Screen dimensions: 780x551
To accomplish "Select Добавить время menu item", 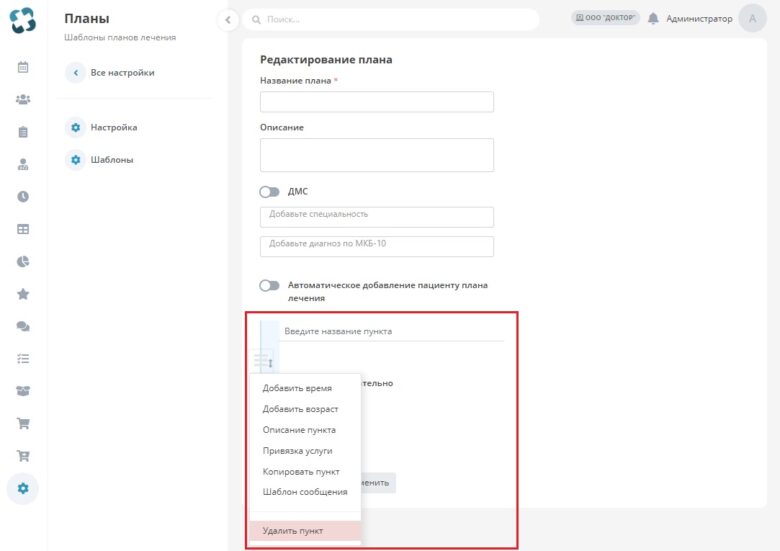I will [305, 388].
